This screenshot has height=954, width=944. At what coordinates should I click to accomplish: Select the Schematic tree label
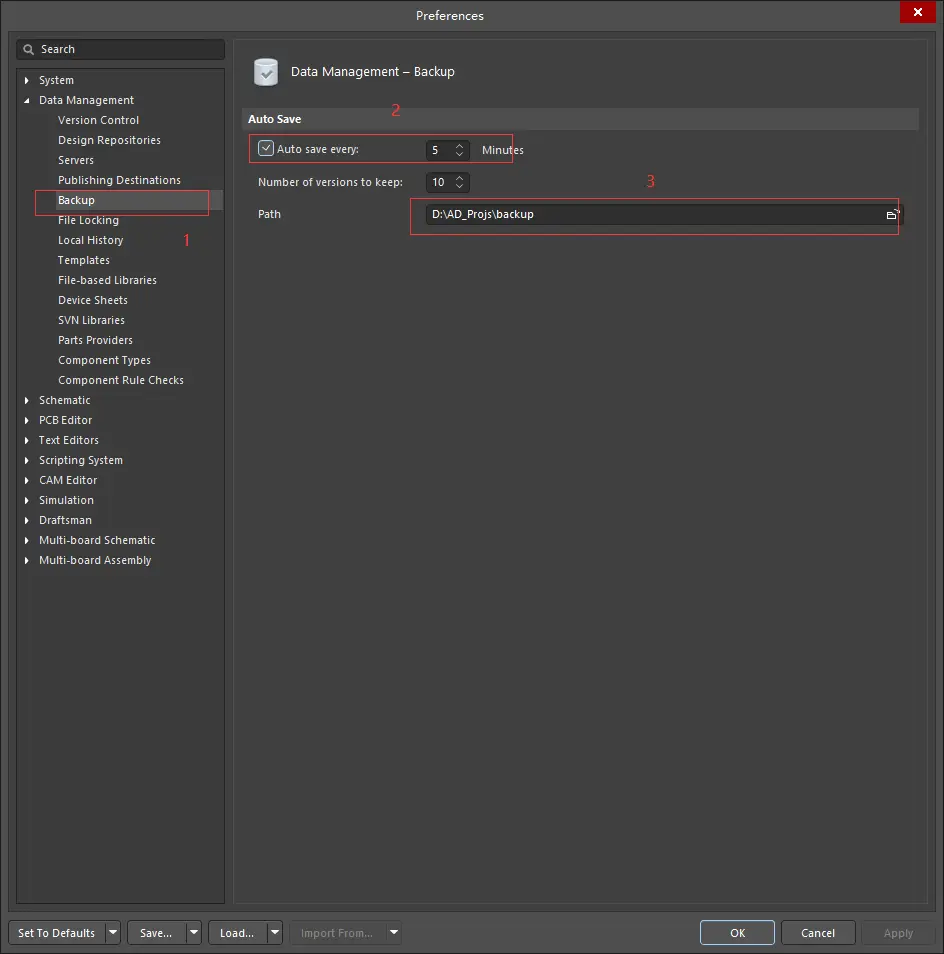(64, 400)
